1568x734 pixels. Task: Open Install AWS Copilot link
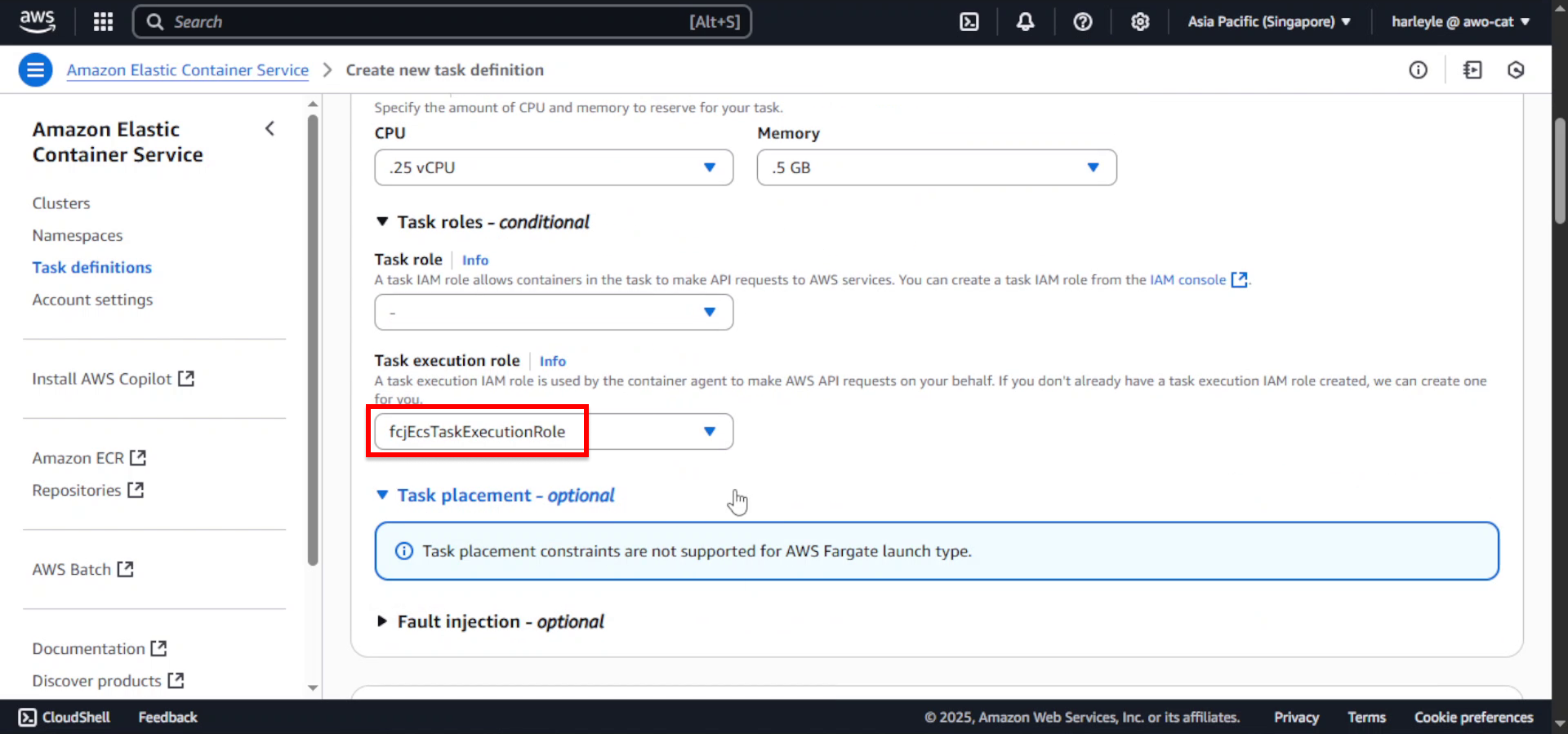pyautogui.click(x=102, y=379)
